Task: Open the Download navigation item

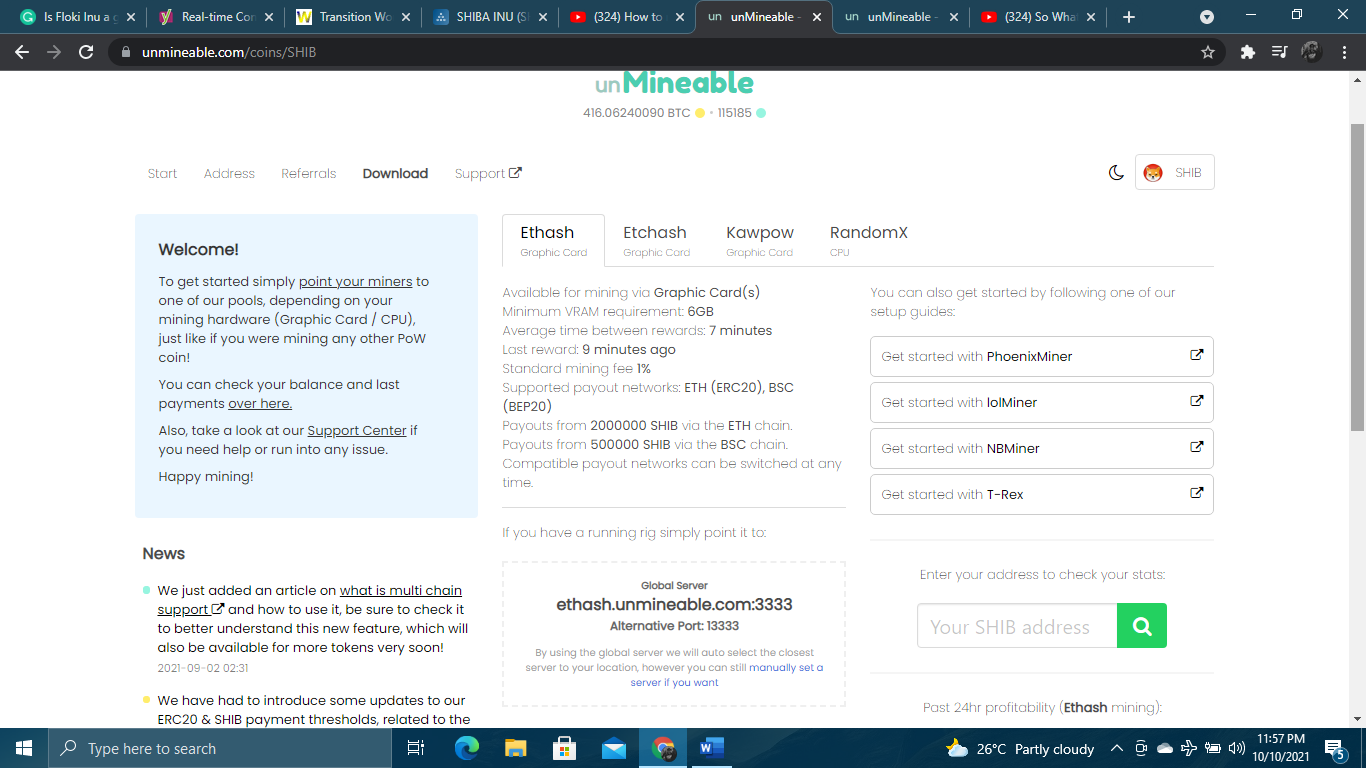Action: tap(395, 173)
